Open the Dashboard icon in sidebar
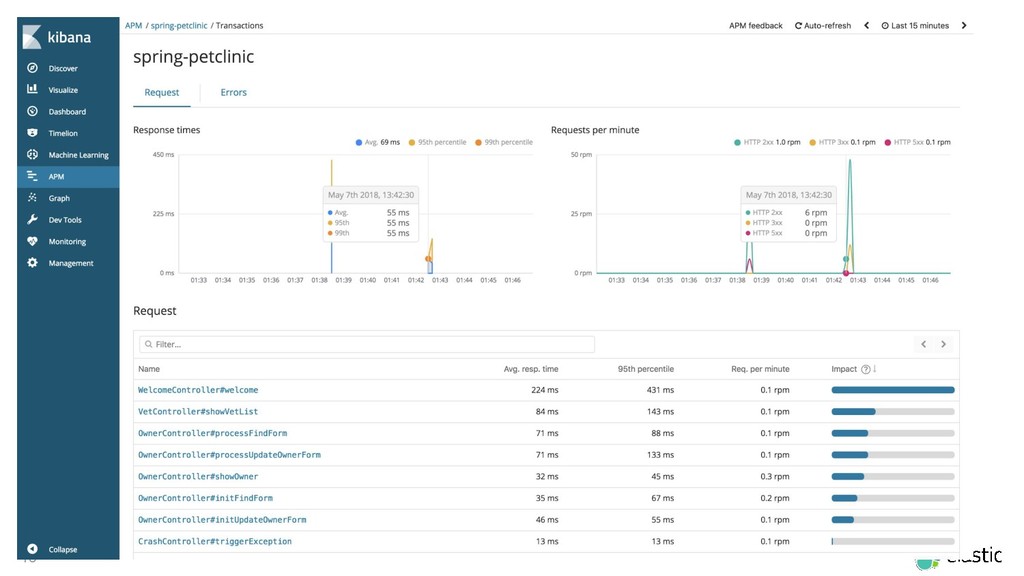Image resolution: width=1024 pixels, height=576 pixels. pyautogui.click(x=32, y=111)
